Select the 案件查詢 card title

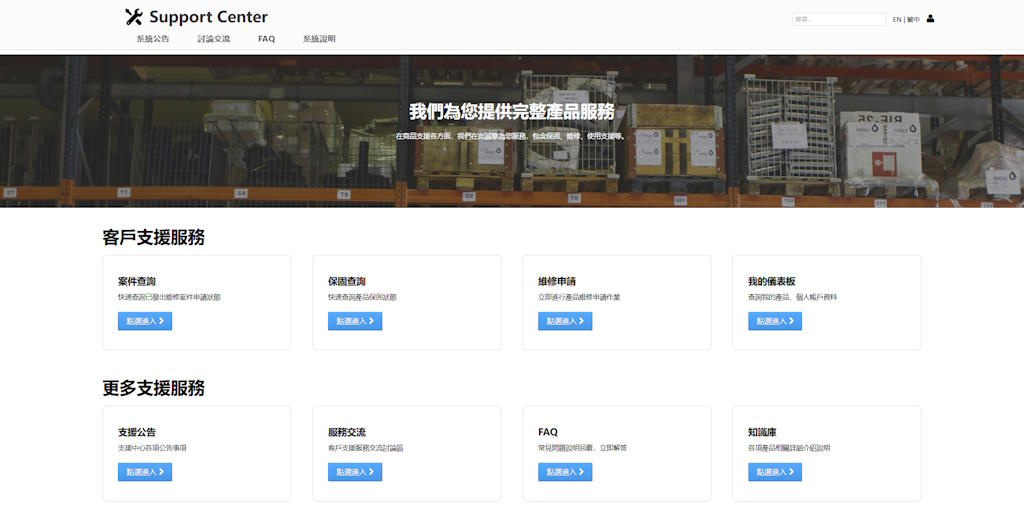[x=137, y=282]
